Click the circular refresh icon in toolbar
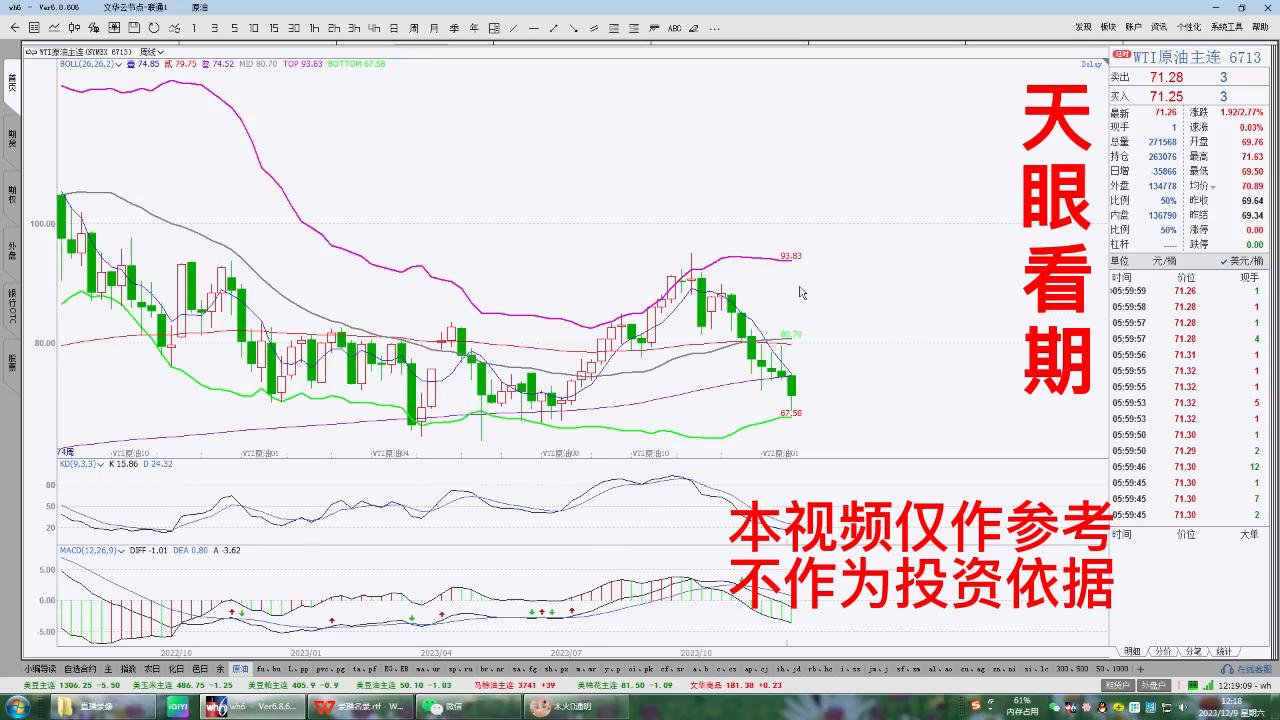Viewport: 1280px width, 720px height. (154, 28)
